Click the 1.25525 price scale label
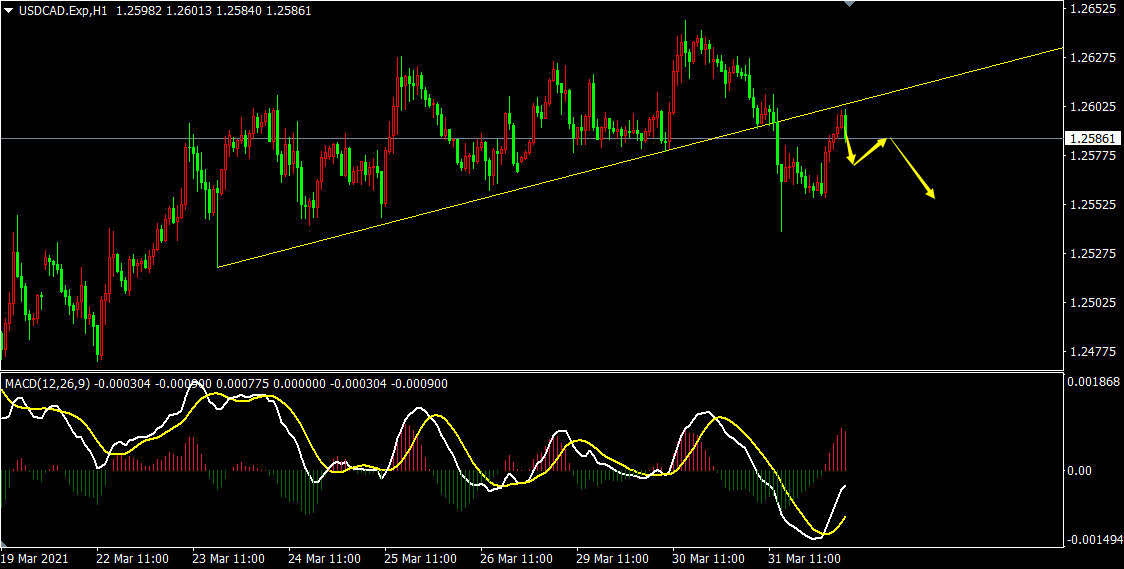This screenshot has height=569, width=1124. (1091, 205)
